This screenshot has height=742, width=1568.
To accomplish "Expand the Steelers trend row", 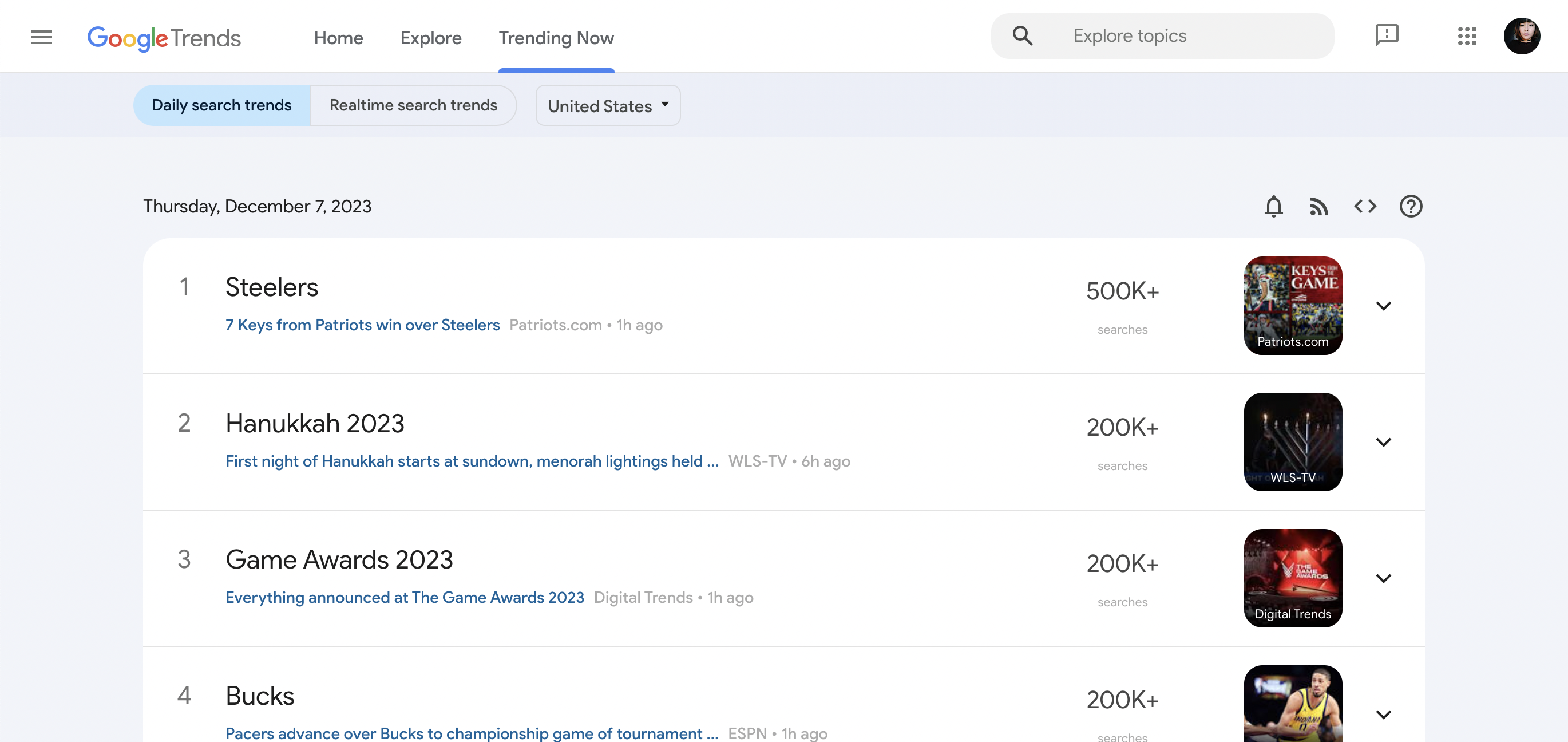I will tap(1384, 306).
